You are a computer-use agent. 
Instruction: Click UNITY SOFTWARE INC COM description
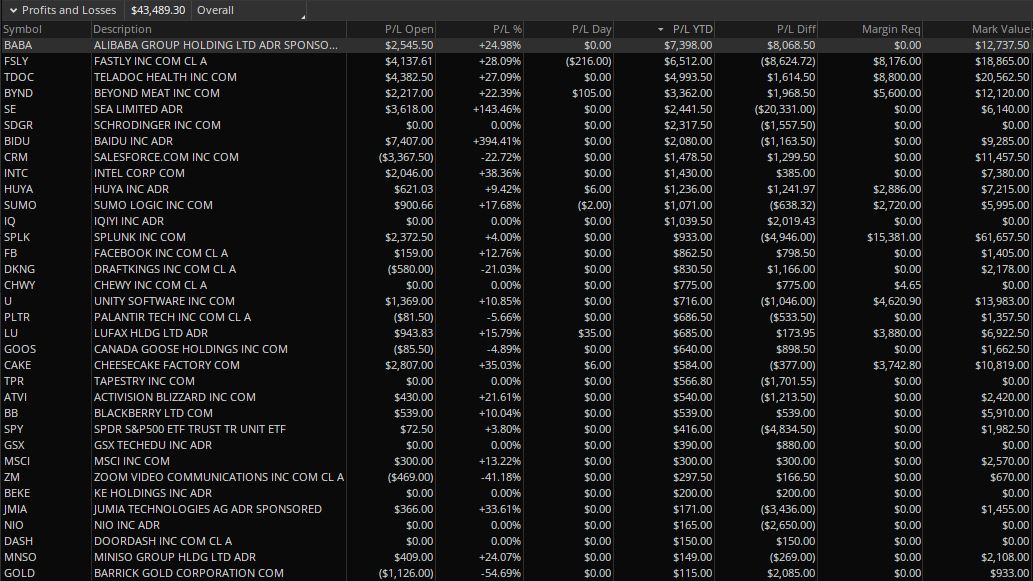(164, 301)
